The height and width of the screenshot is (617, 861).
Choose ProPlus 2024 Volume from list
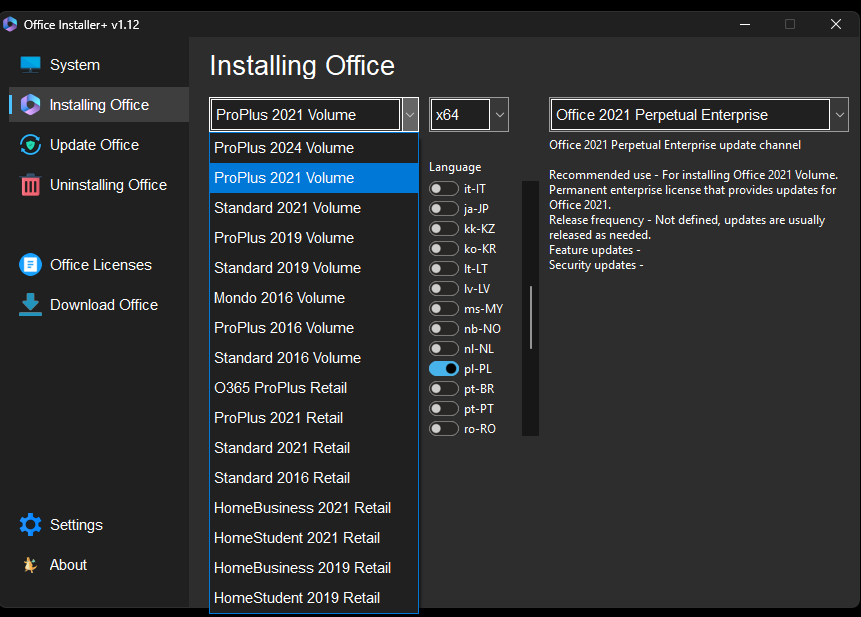[x=314, y=148]
